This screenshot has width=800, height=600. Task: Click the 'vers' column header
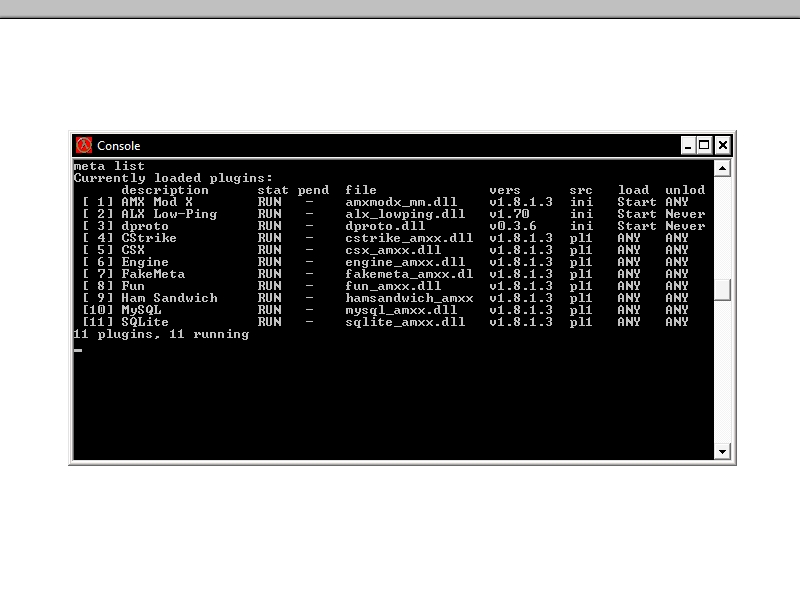click(505, 190)
